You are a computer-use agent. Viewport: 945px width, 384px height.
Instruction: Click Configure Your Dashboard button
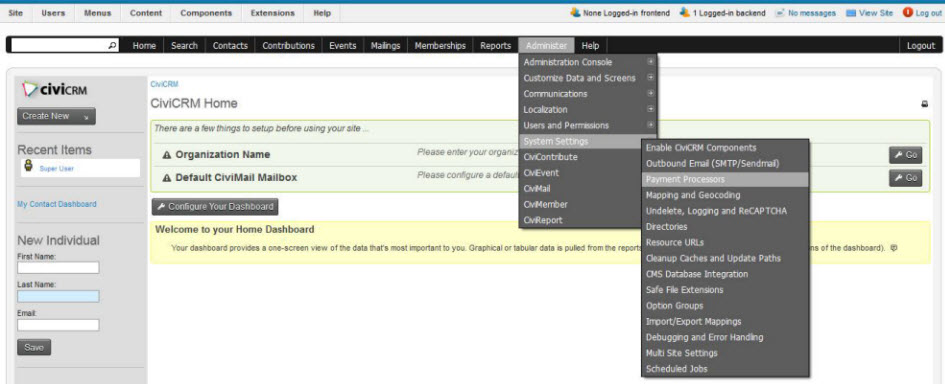[215, 207]
